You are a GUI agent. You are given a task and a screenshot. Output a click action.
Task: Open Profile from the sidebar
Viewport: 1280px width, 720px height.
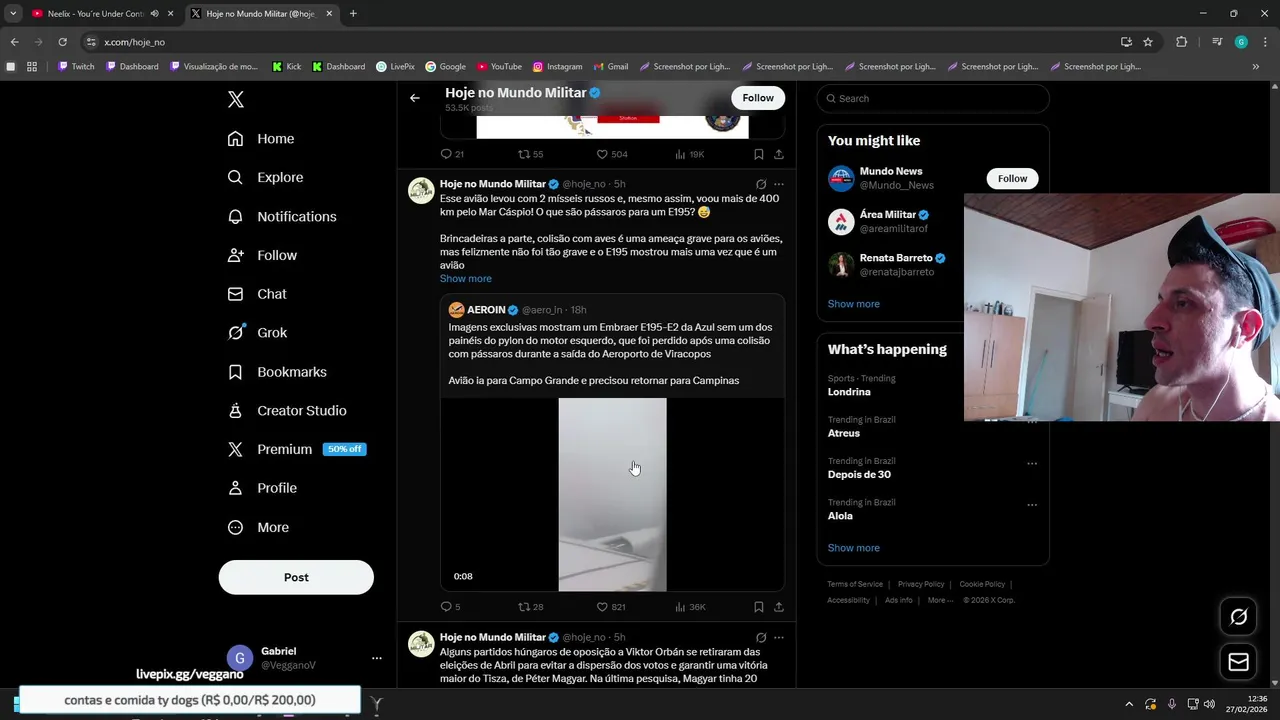click(262, 488)
